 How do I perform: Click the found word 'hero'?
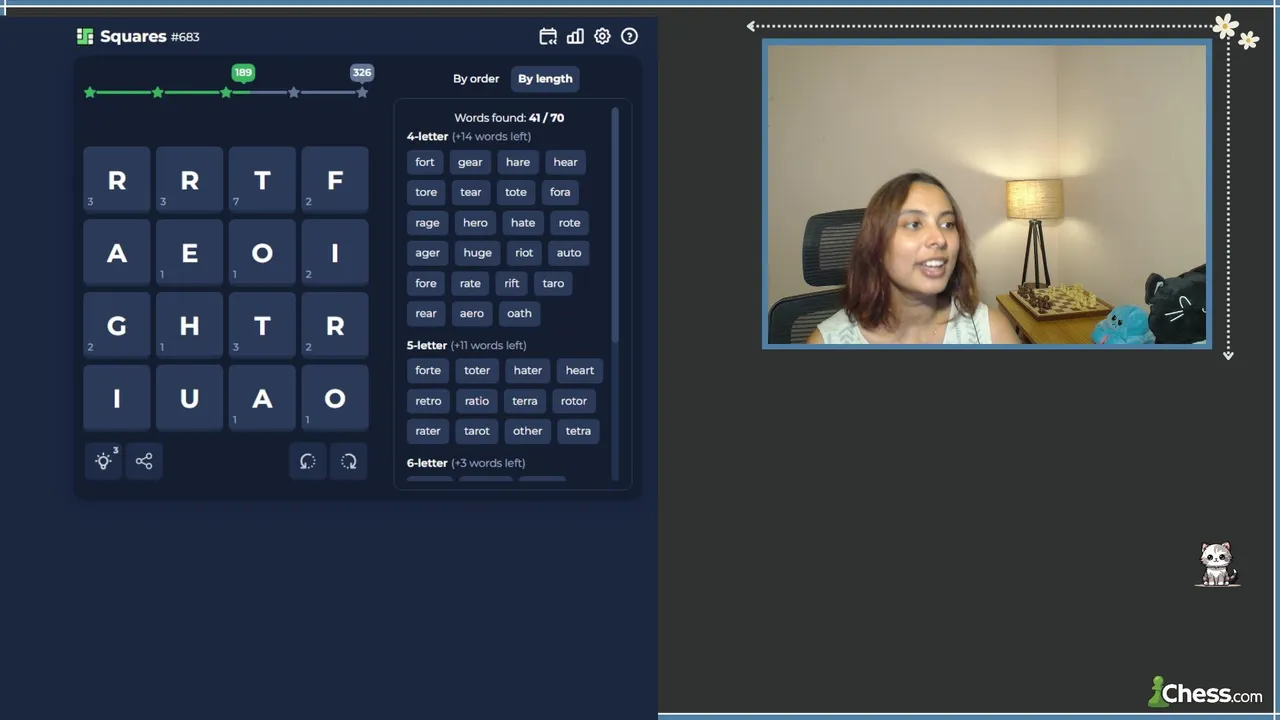click(475, 223)
